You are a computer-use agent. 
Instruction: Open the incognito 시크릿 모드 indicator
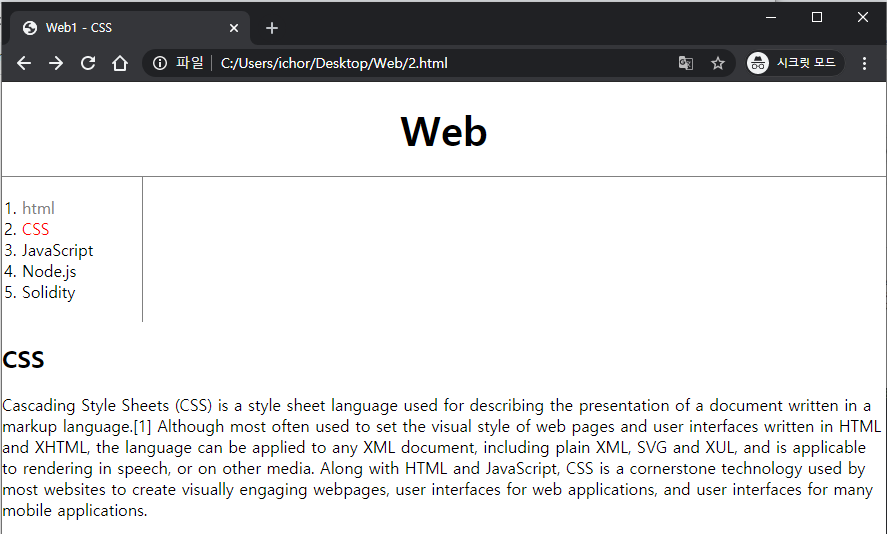click(x=794, y=63)
